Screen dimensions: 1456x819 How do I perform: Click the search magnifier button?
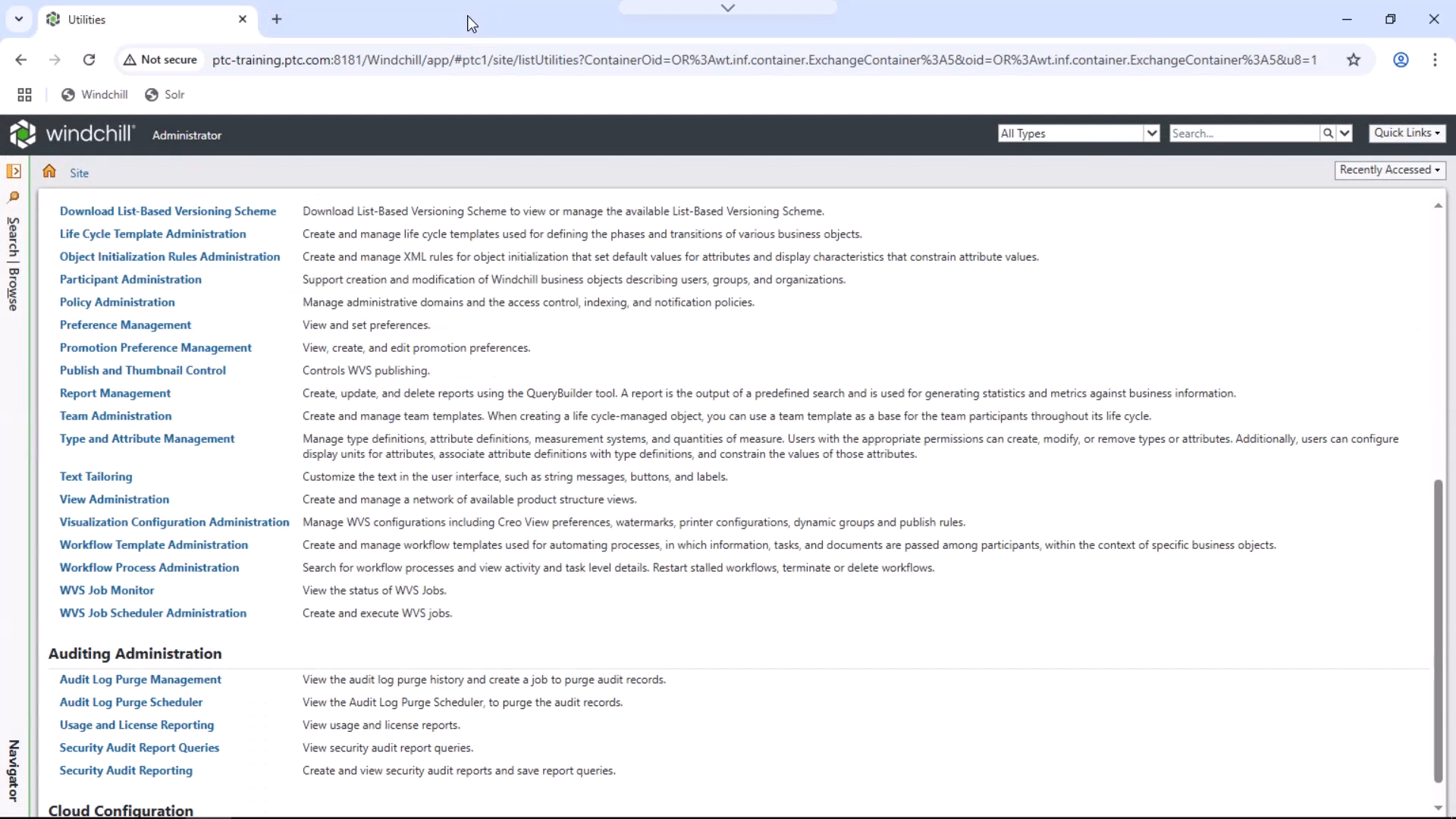[1328, 133]
